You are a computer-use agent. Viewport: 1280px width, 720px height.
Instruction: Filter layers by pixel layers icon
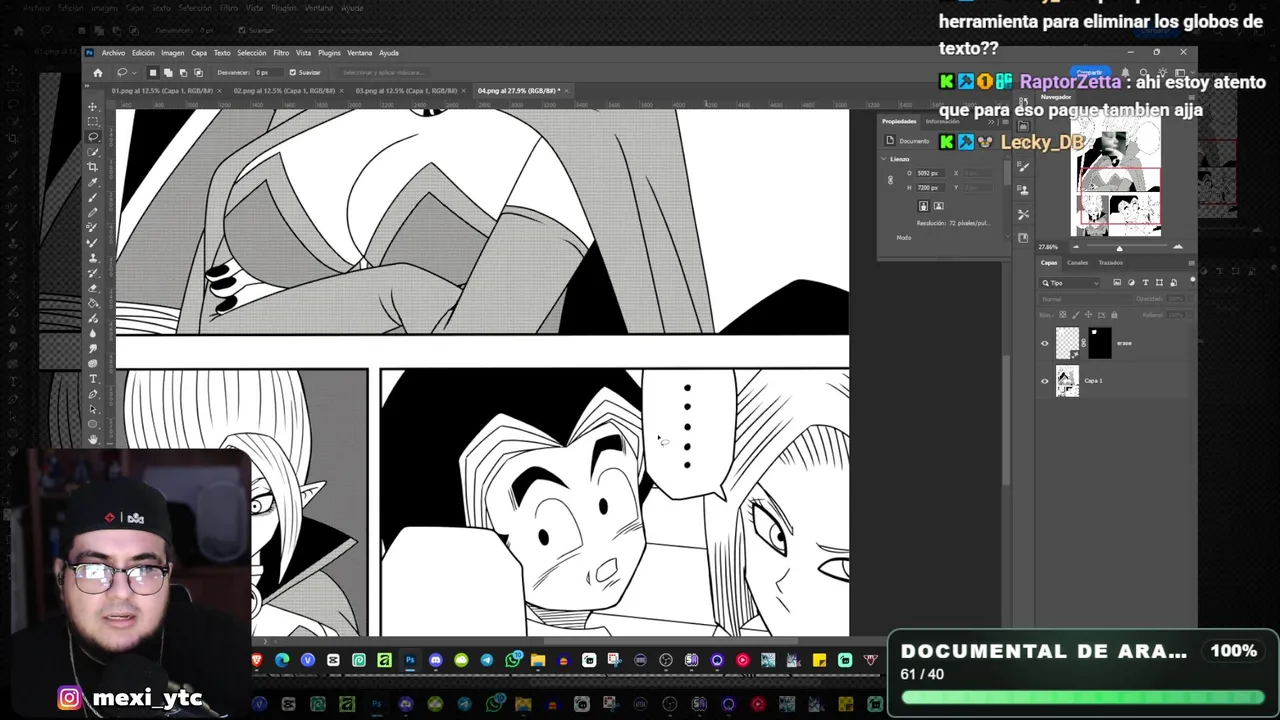pos(1117,283)
